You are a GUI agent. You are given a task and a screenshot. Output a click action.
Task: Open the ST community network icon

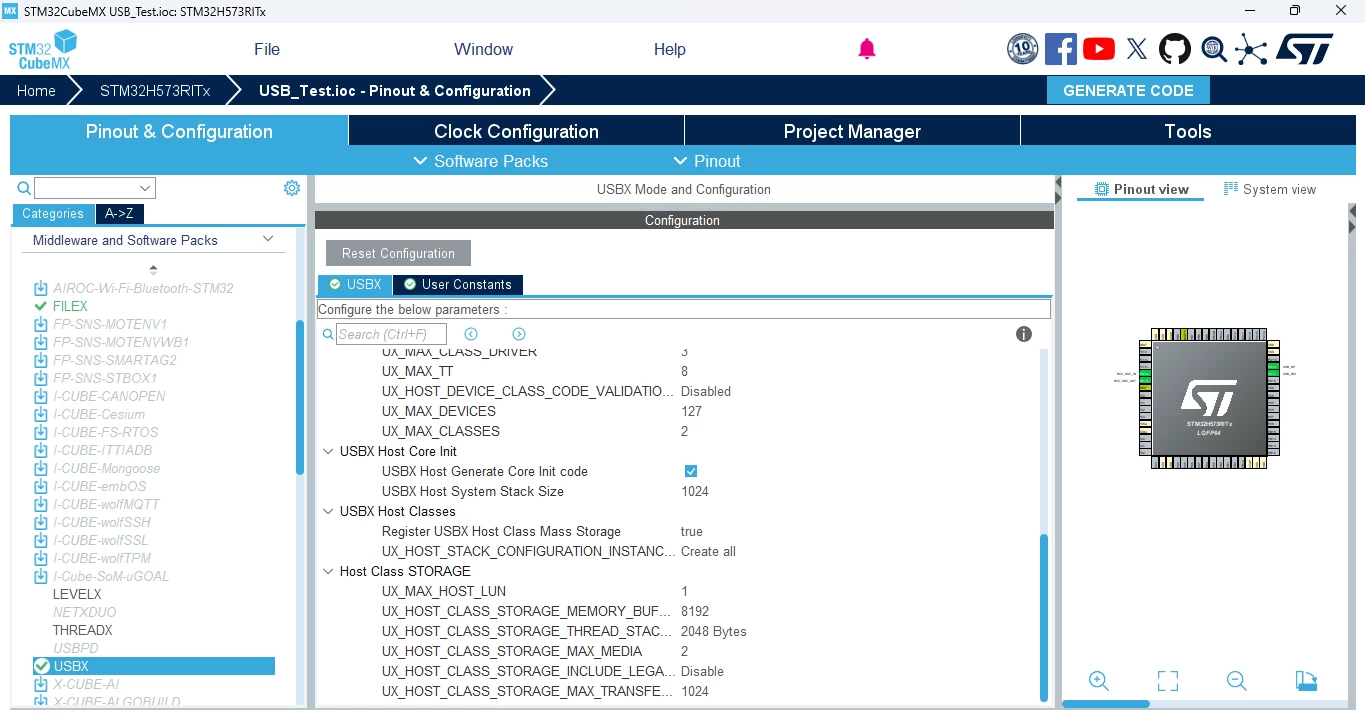[1251, 49]
